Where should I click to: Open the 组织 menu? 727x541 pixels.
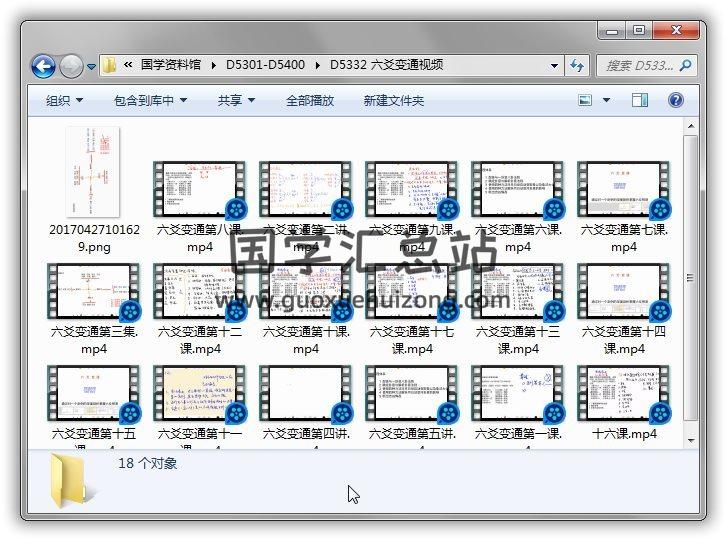click(x=64, y=100)
